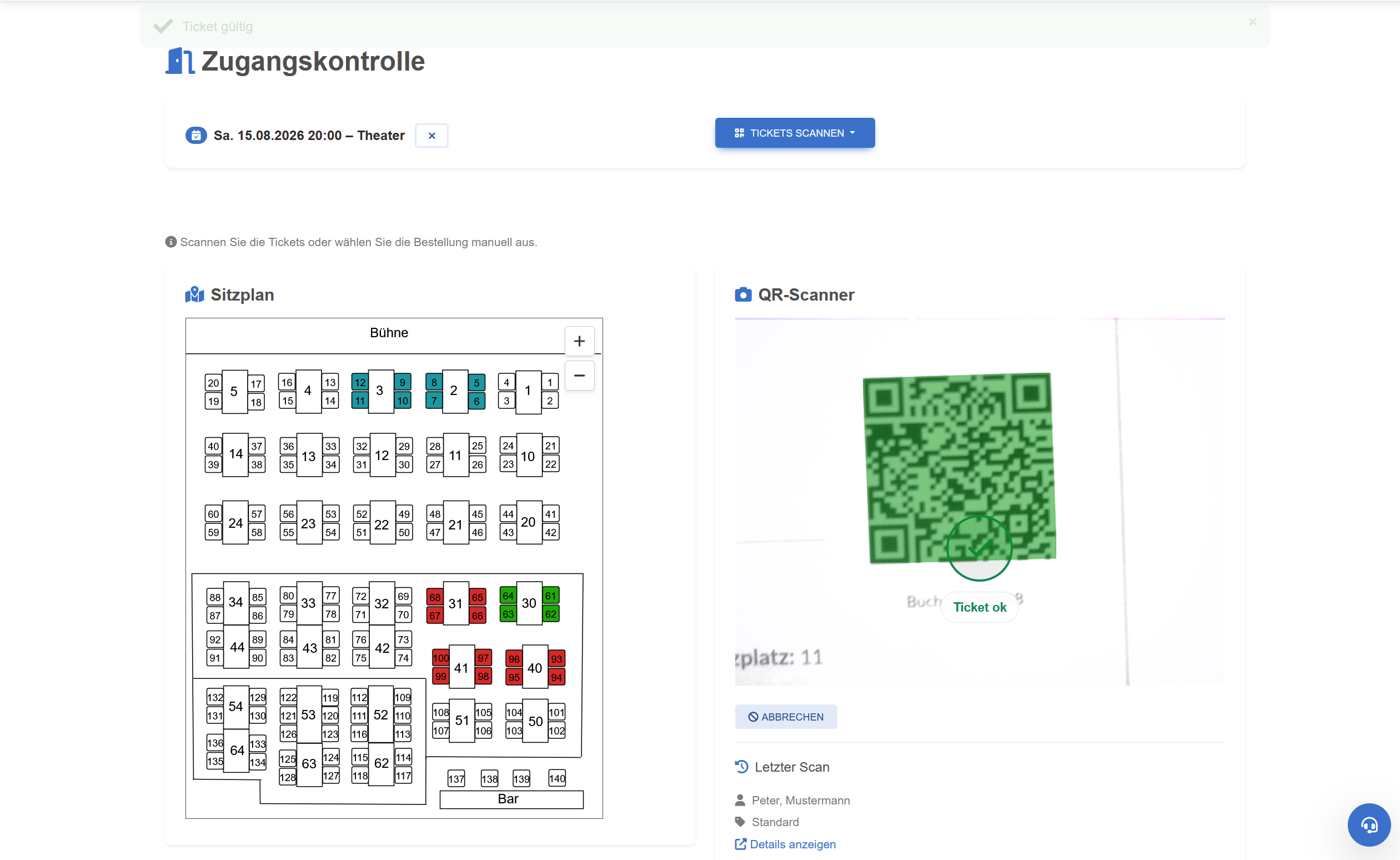The width and height of the screenshot is (1400, 860).
Task: Select free seat 44 at table 20
Action: [508, 513]
